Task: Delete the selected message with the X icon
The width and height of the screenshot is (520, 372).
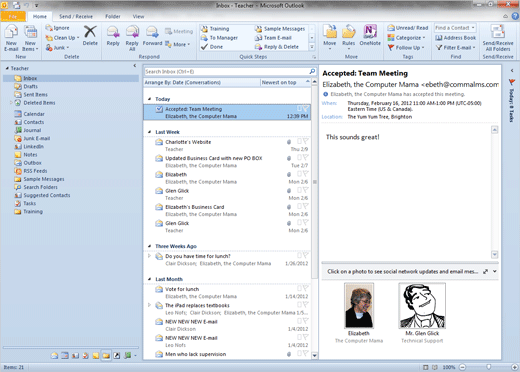Action: tap(90, 36)
